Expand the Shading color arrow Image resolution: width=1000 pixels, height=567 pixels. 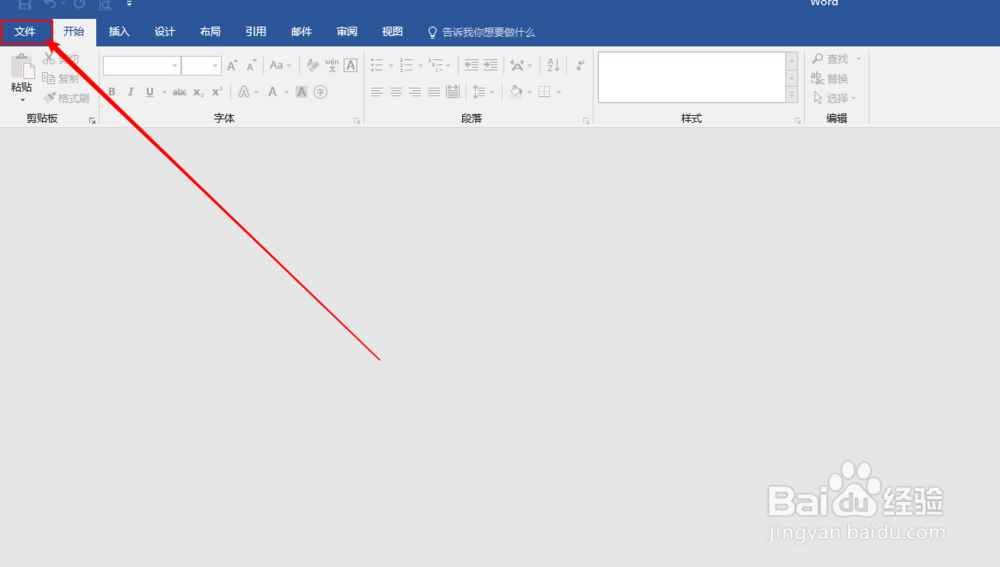(x=529, y=92)
